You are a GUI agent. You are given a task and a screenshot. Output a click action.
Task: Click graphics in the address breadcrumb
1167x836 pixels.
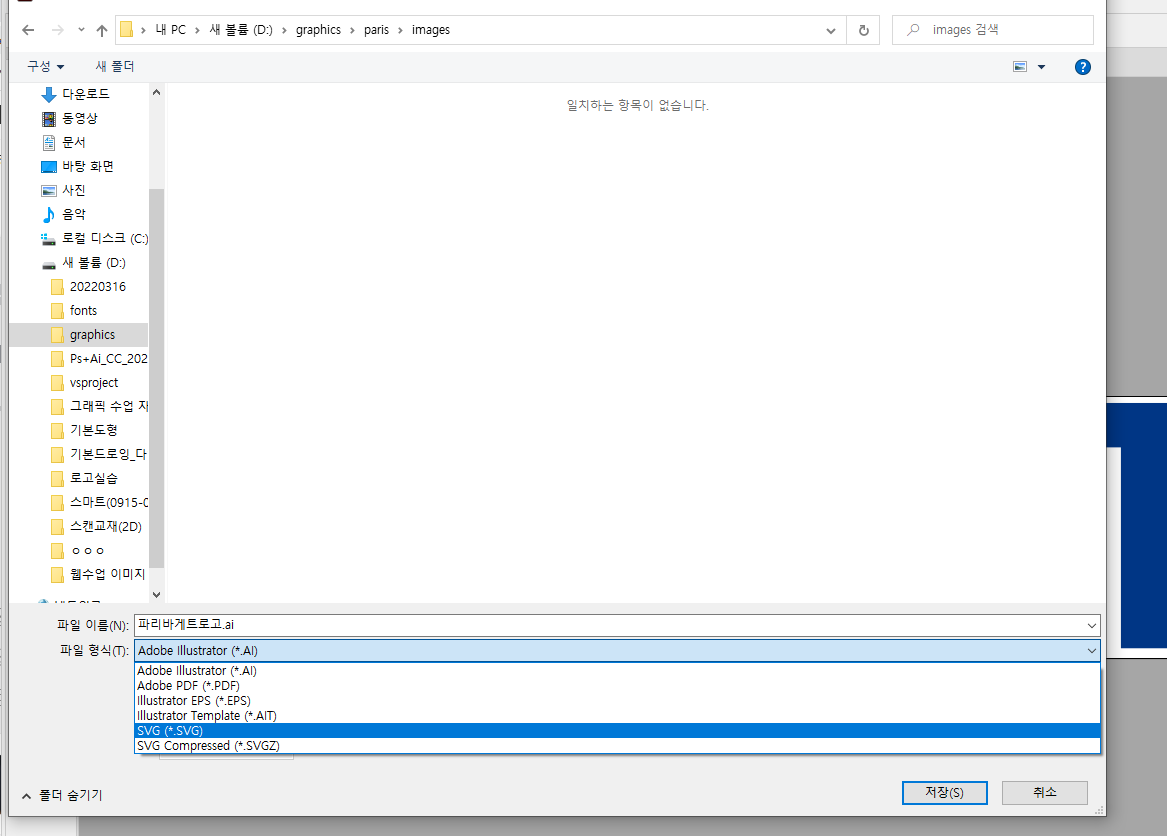click(x=318, y=30)
